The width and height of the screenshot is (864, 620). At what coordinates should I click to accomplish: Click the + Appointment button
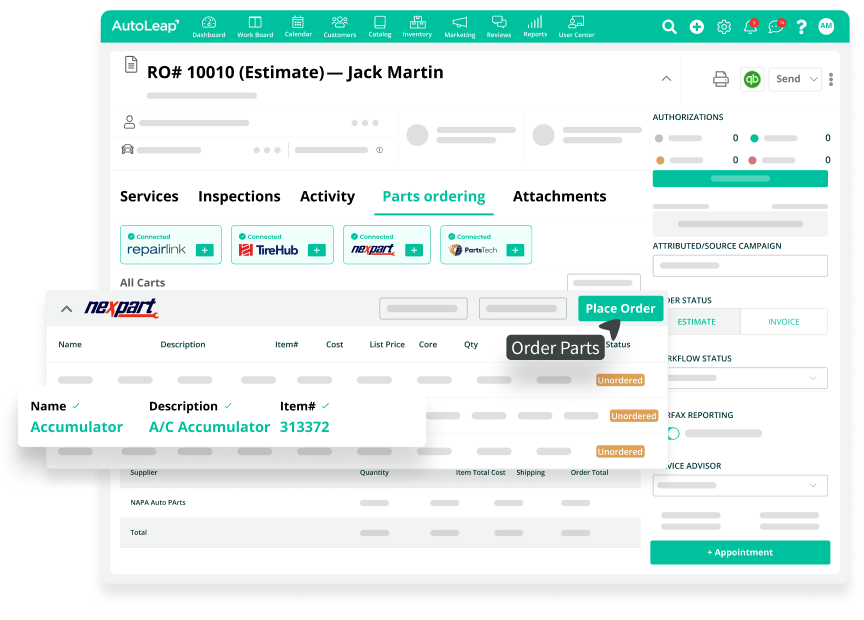tap(740, 552)
